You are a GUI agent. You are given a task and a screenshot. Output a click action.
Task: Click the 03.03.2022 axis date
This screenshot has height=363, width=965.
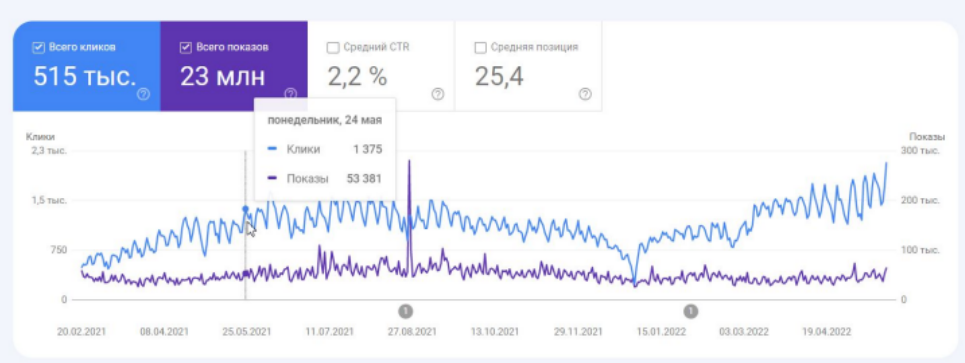(743, 332)
